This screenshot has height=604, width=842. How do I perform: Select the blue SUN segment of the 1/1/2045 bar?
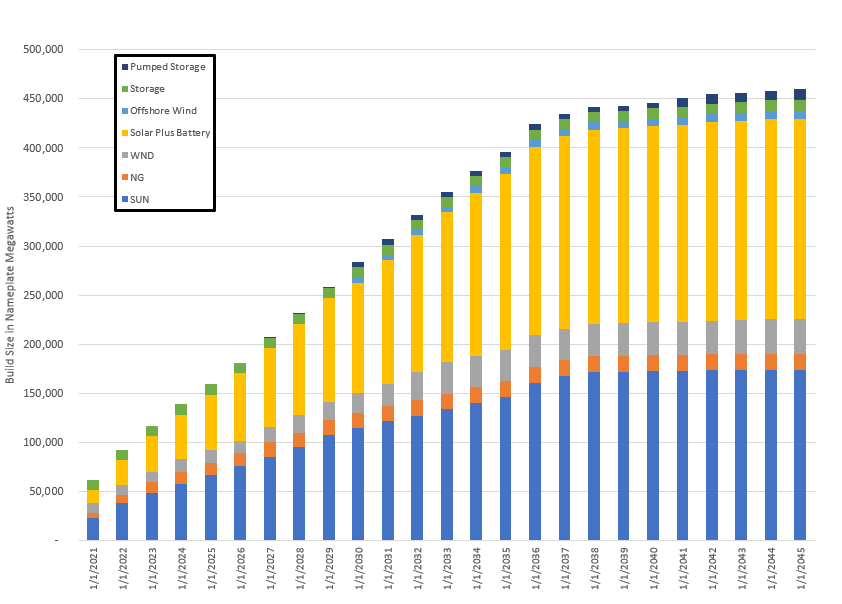(800, 455)
